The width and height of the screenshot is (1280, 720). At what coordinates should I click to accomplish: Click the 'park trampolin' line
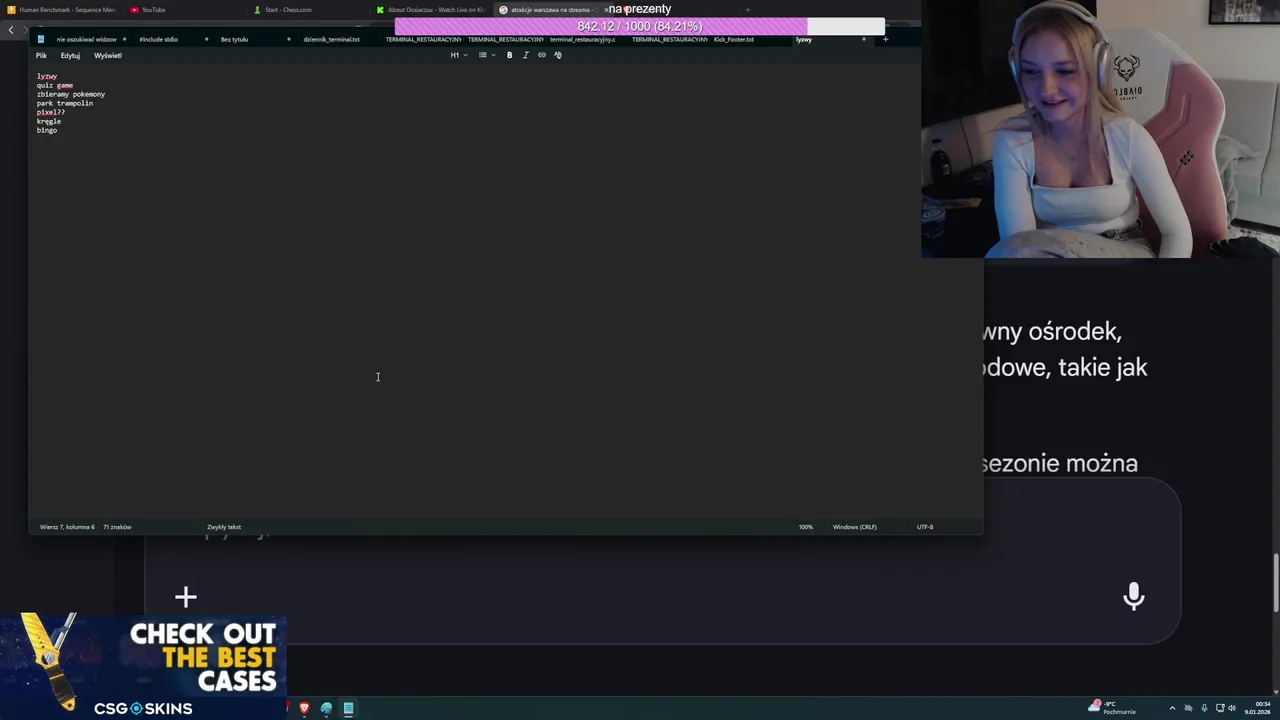(65, 103)
